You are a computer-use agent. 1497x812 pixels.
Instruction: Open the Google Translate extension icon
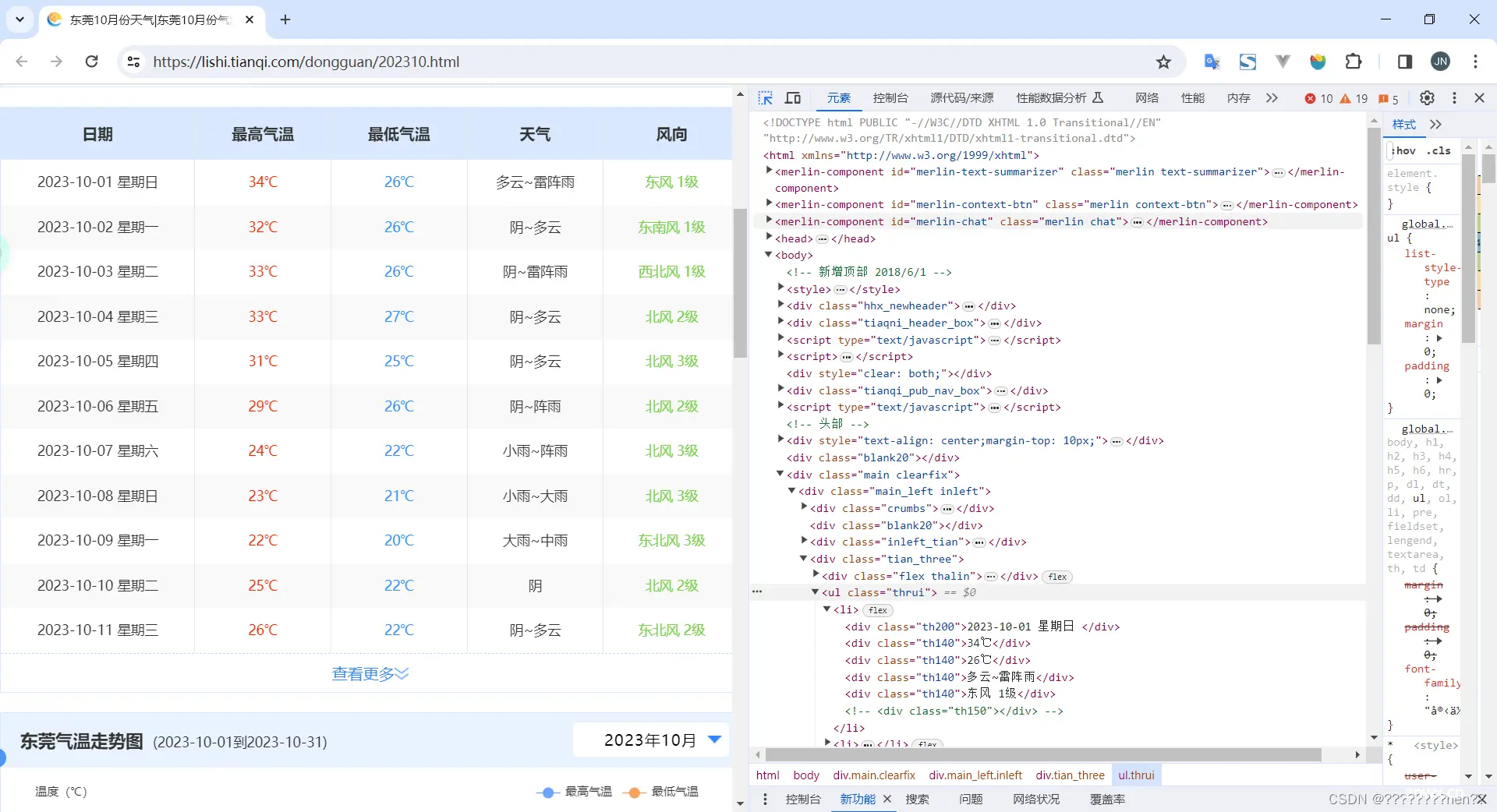coord(1212,62)
